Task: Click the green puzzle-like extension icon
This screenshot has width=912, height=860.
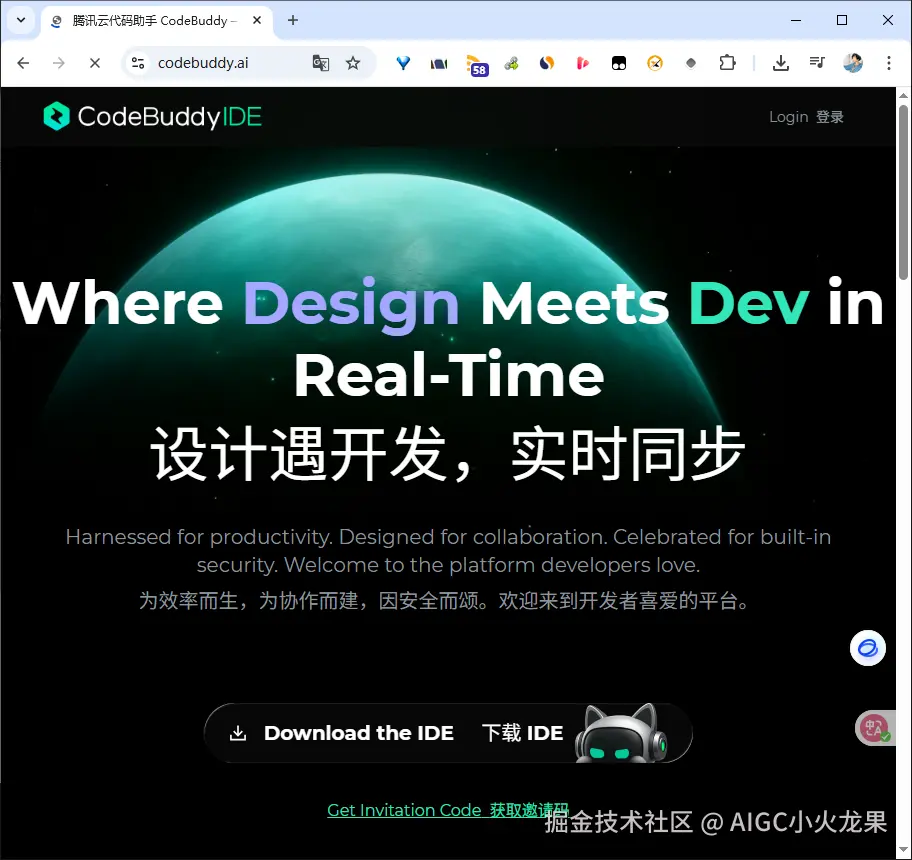Action: [x=511, y=63]
